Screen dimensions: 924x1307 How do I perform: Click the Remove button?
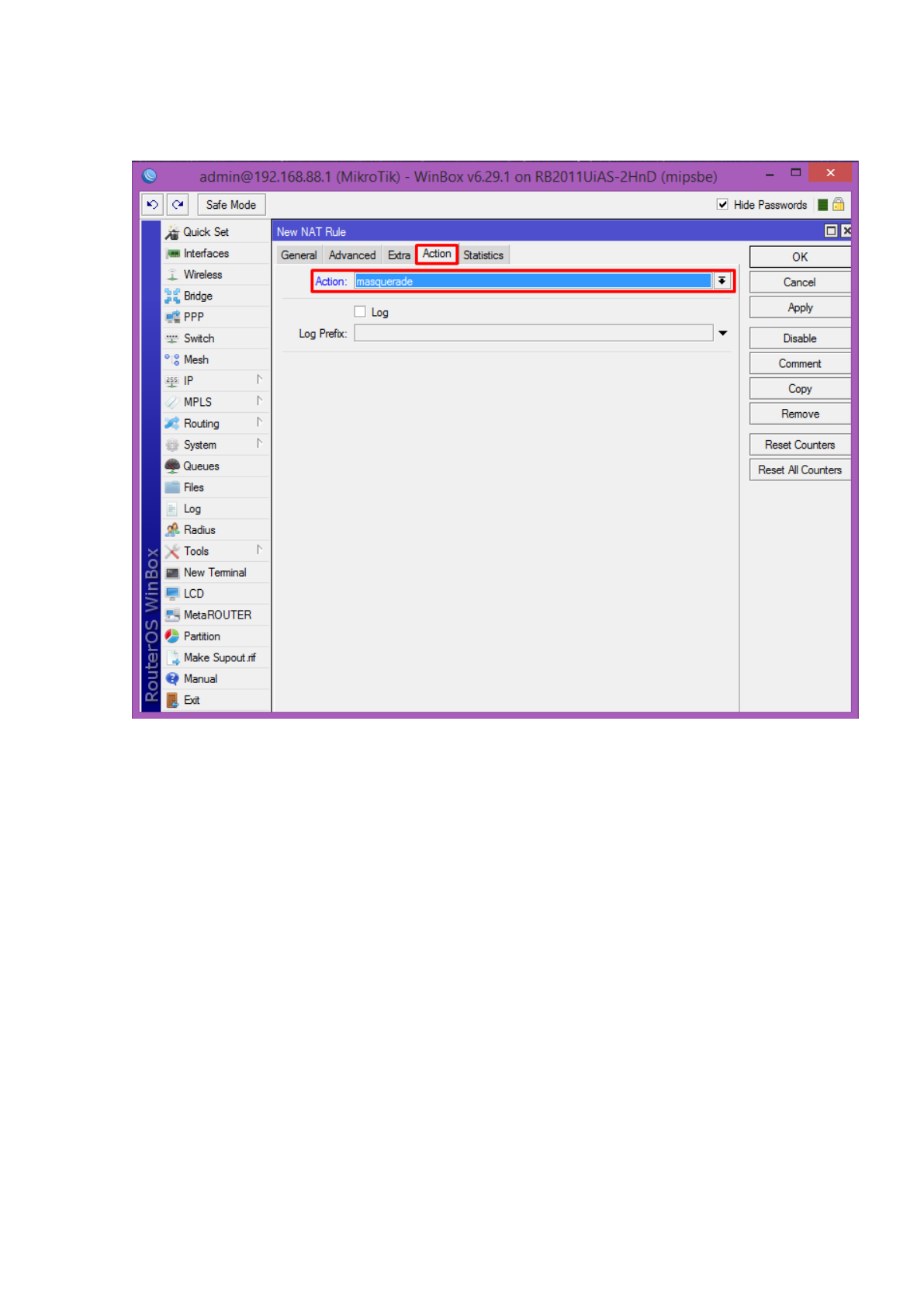[x=800, y=414]
